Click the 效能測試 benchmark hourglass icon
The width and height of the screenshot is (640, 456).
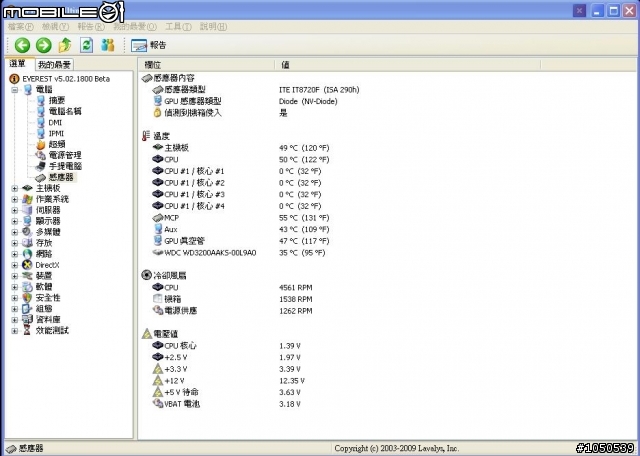[x=27, y=331]
